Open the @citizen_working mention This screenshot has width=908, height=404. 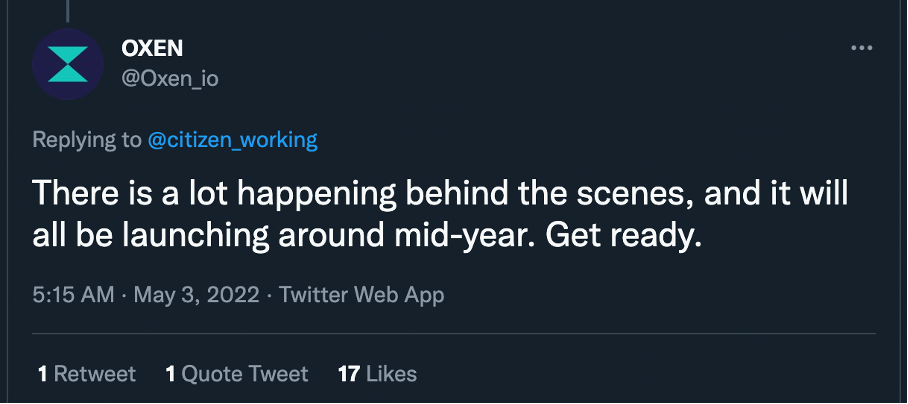tap(233, 140)
